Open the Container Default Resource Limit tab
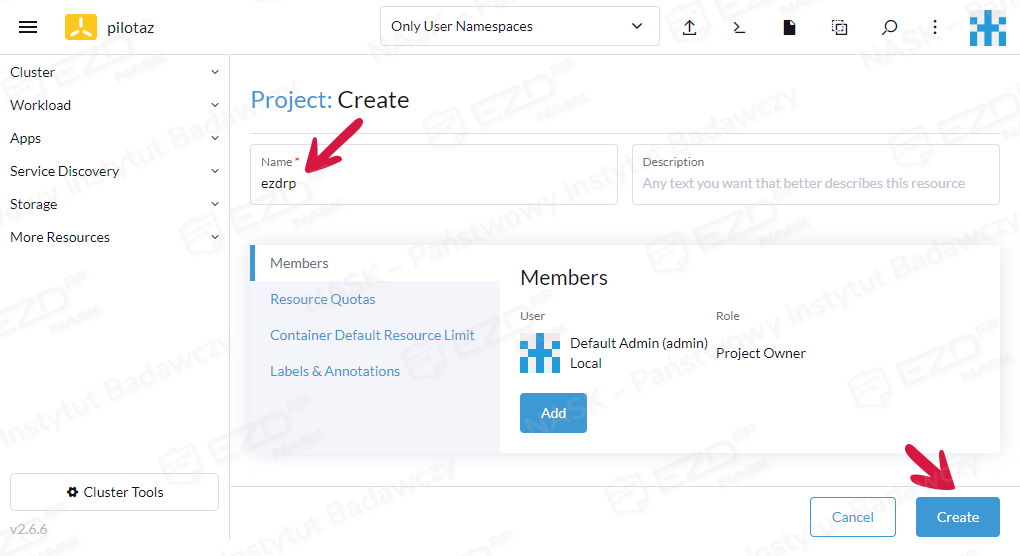The width and height of the screenshot is (1020, 556). tap(372, 335)
